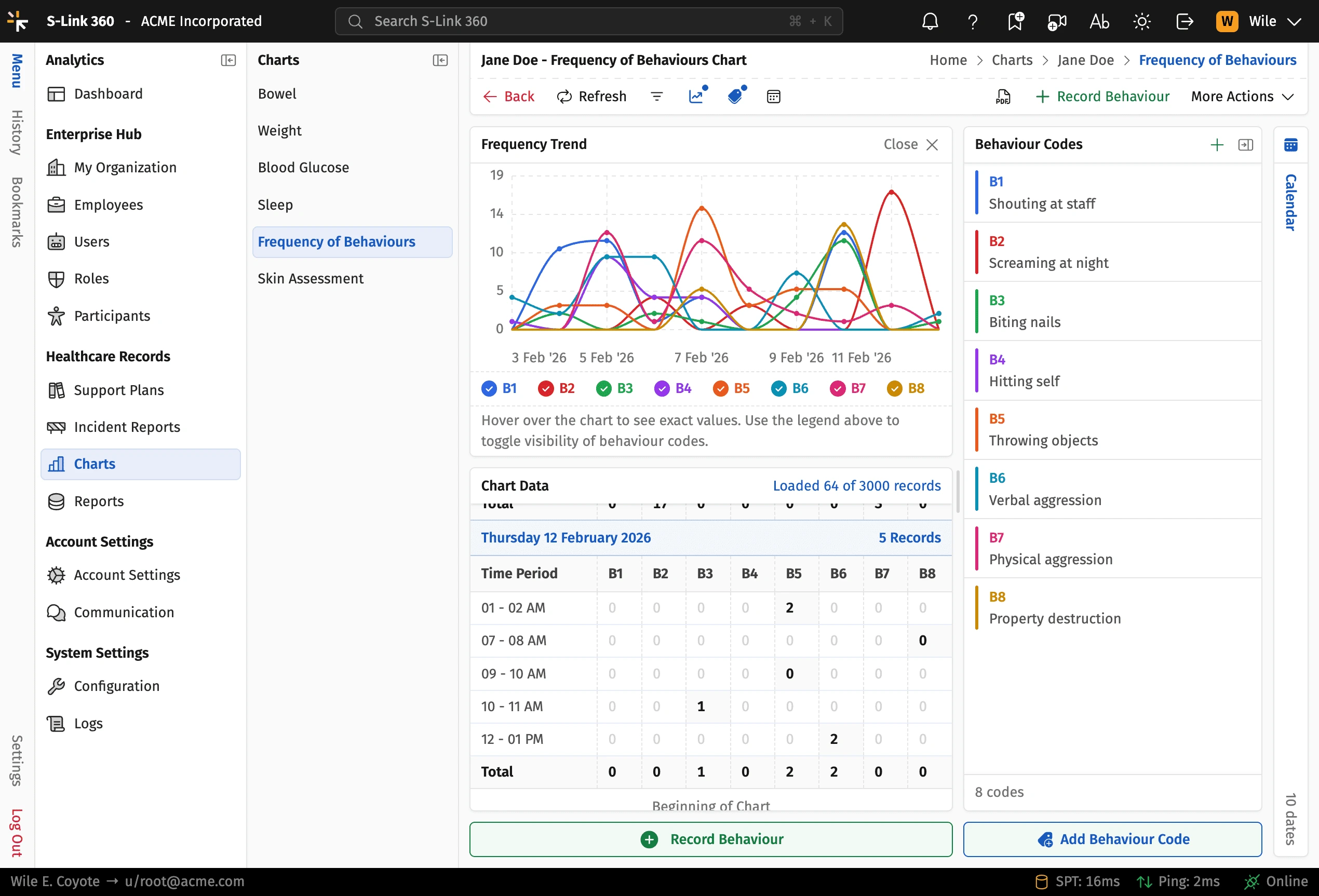Collapse the Analytics sidebar panel

click(228, 60)
